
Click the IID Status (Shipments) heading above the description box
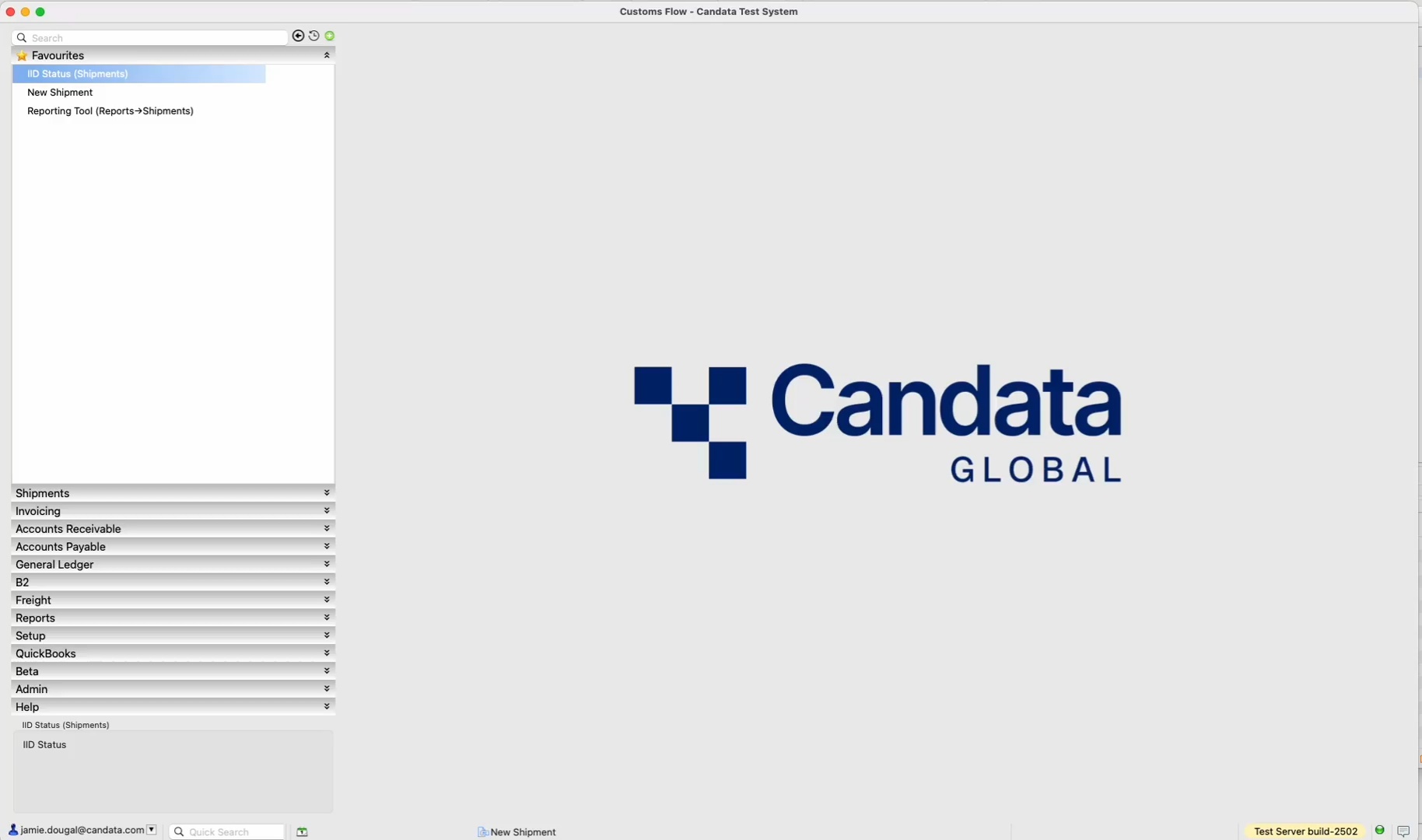(65, 725)
